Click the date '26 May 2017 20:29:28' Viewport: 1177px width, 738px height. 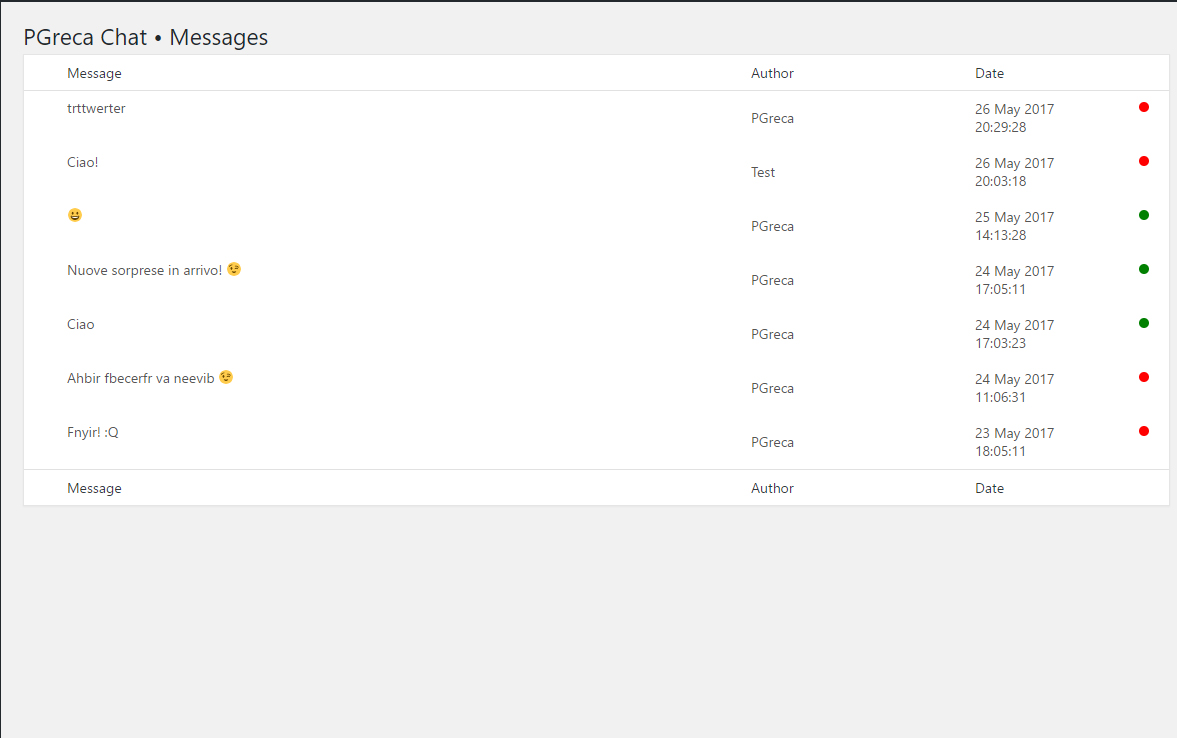pyautogui.click(x=1014, y=119)
